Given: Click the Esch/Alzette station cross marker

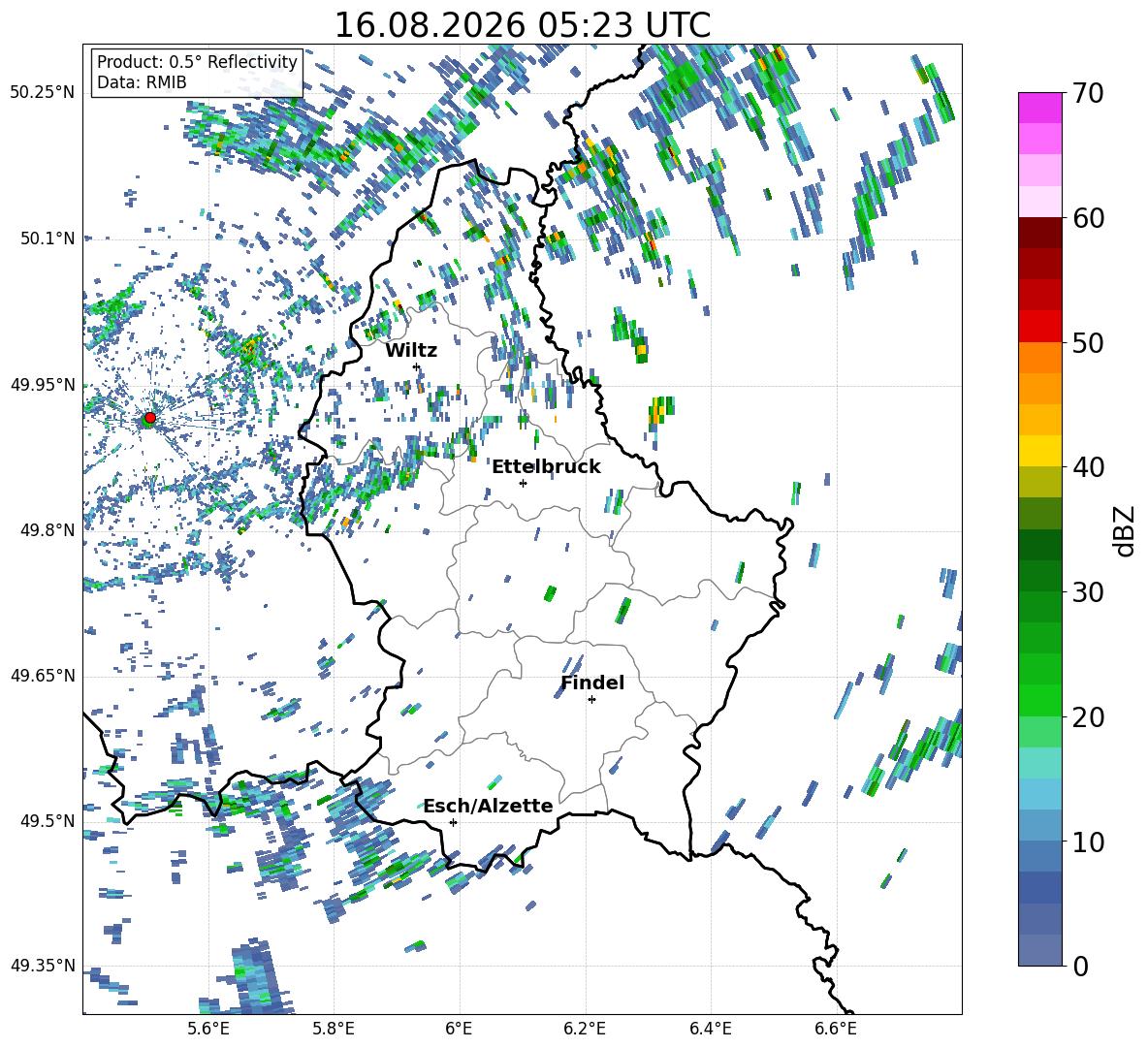Looking at the screenshot, I should pyautogui.click(x=453, y=822).
